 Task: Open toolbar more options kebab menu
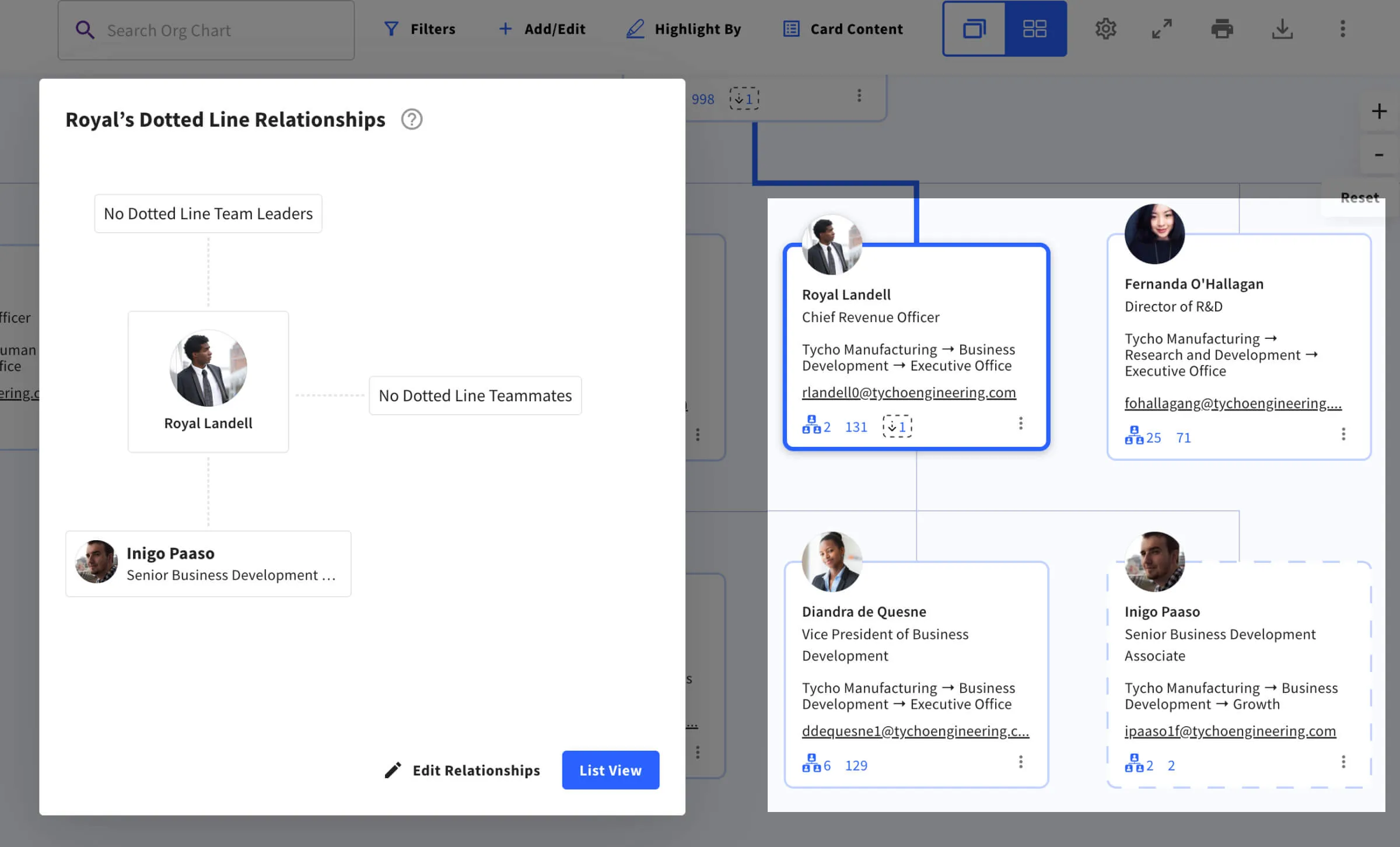click(x=1342, y=29)
